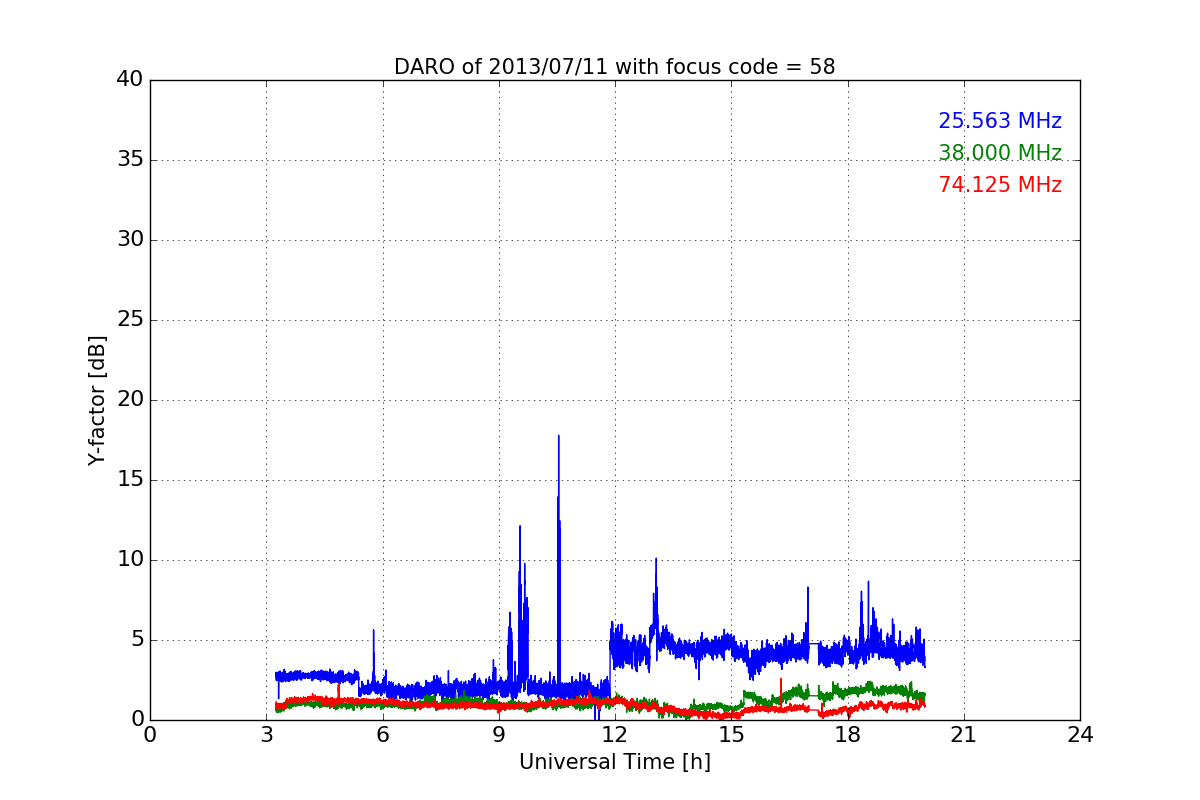Click the y-axis tick label "35"
The height and width of the screenshot is (800, 1200).
[x=130, y=160]
